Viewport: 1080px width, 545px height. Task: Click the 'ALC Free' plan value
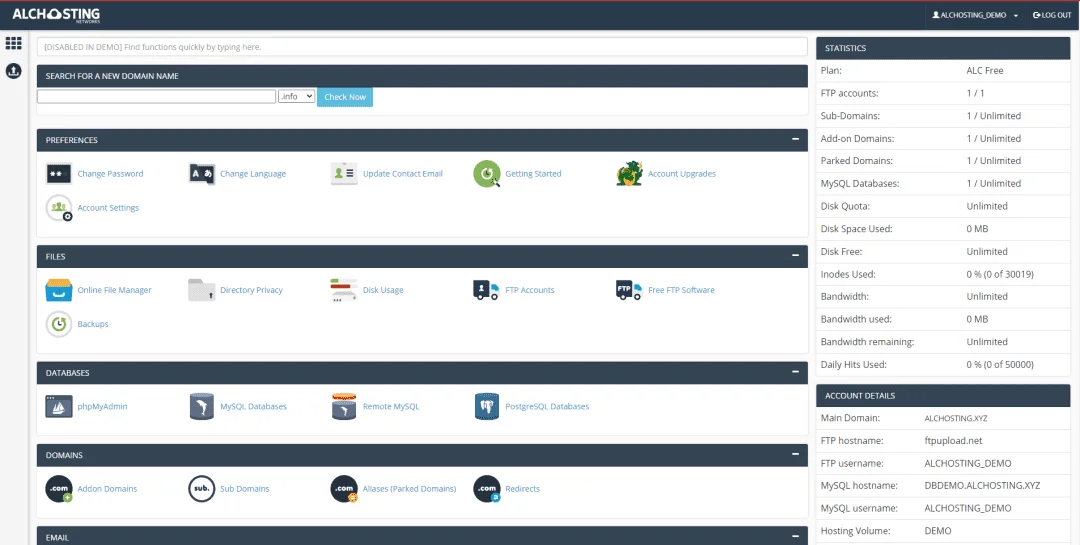pyautogui.click(x=985, y=70)
